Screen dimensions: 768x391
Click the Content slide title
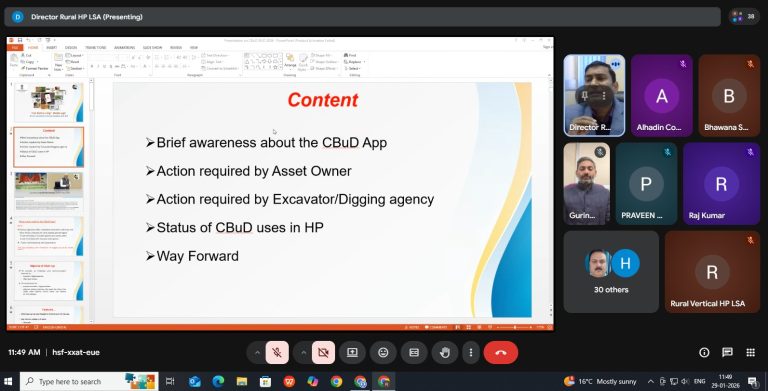point(323,100)
